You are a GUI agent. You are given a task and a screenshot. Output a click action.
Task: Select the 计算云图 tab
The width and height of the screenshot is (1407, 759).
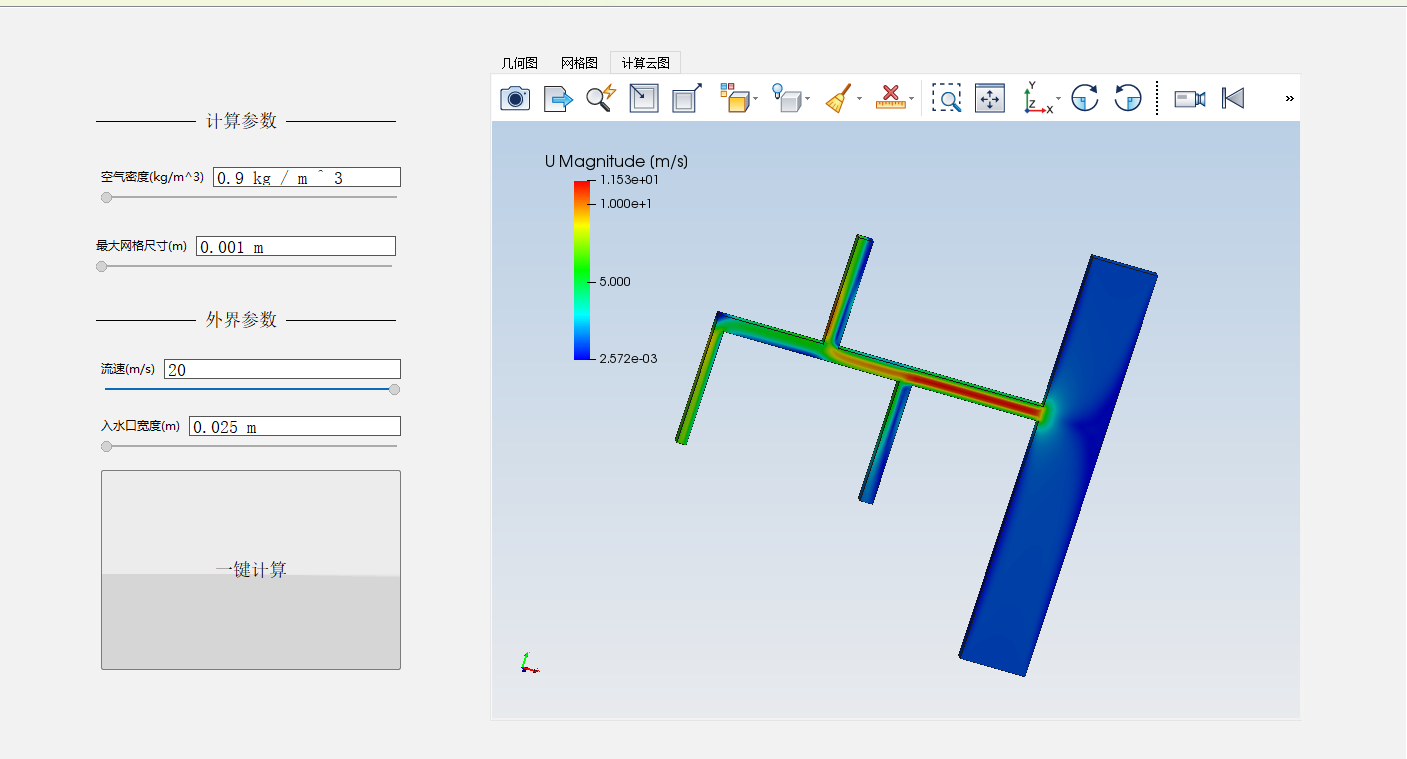(x=645, y=63)
